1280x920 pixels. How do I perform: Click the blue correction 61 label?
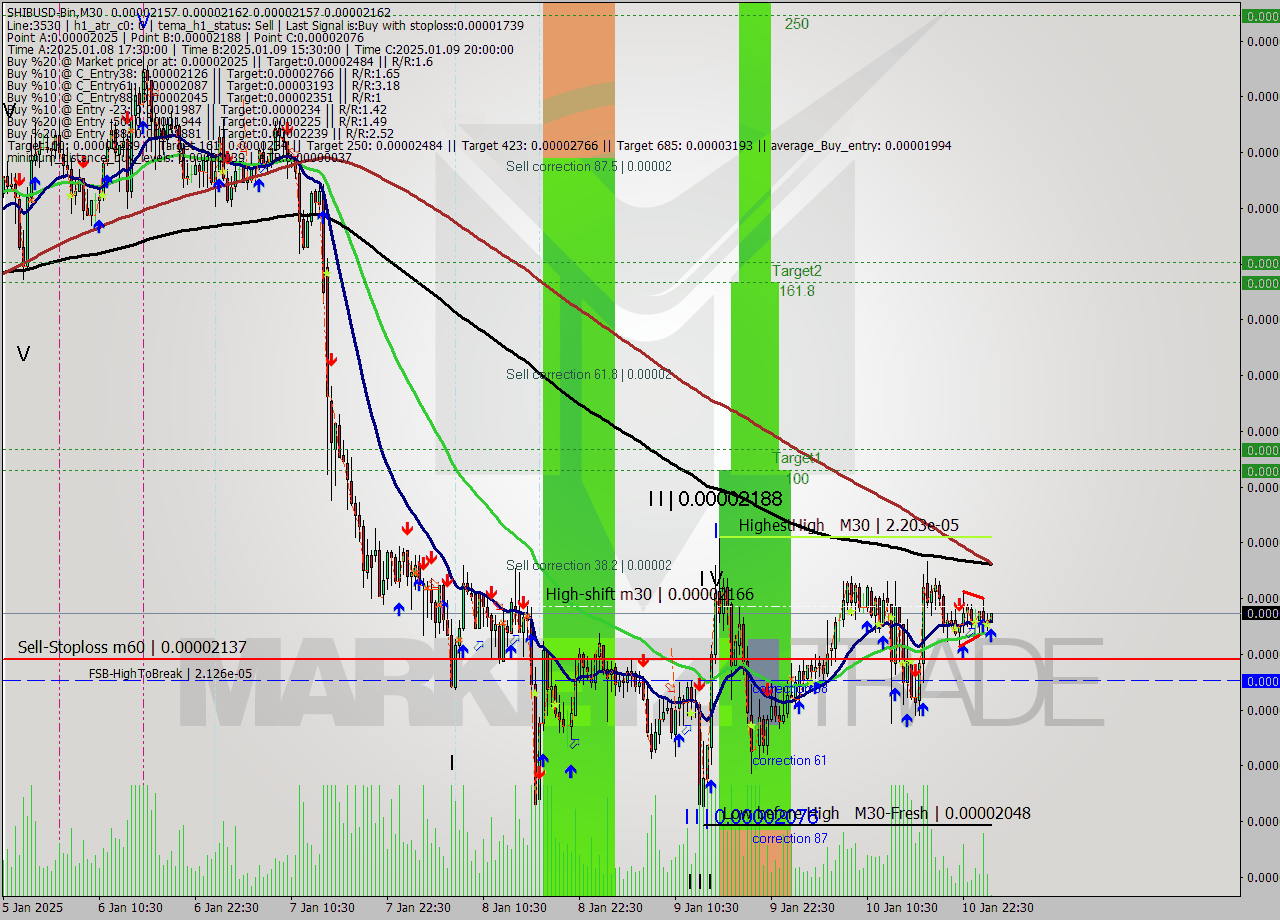point(789,760)
